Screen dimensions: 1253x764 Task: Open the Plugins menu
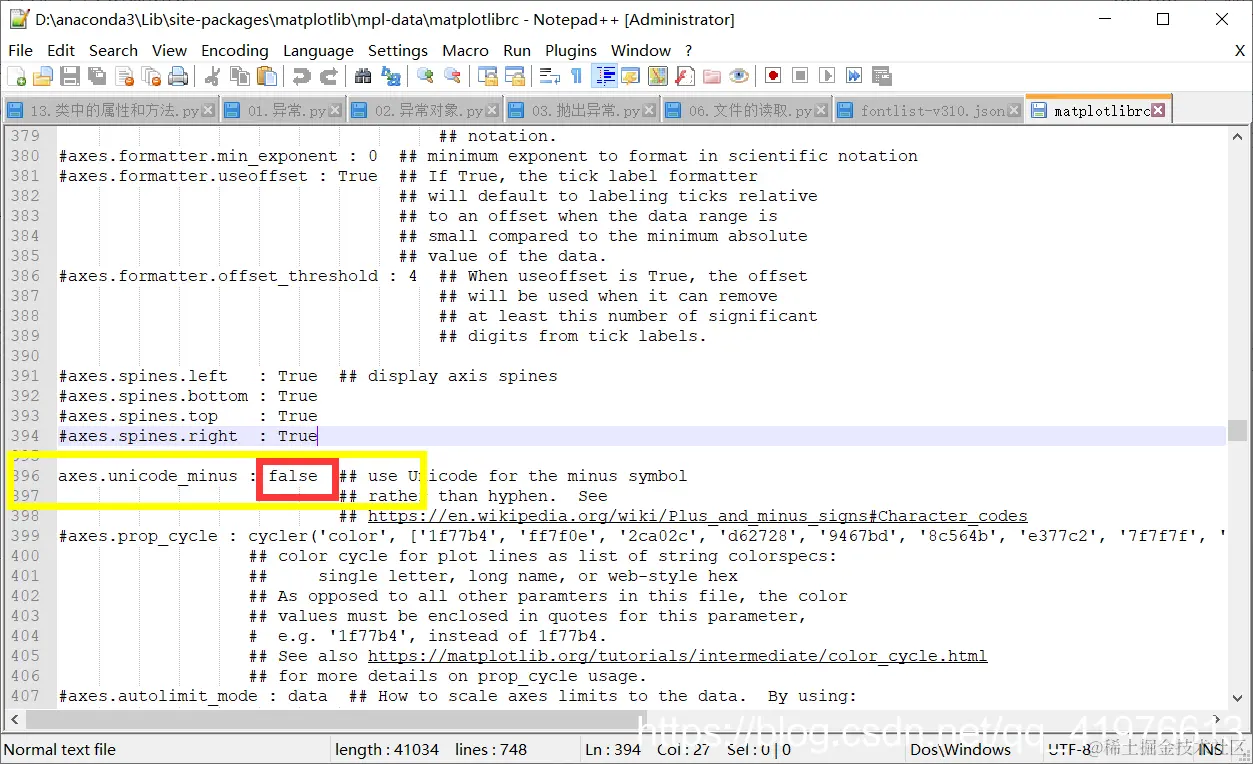tap(572, 50)
